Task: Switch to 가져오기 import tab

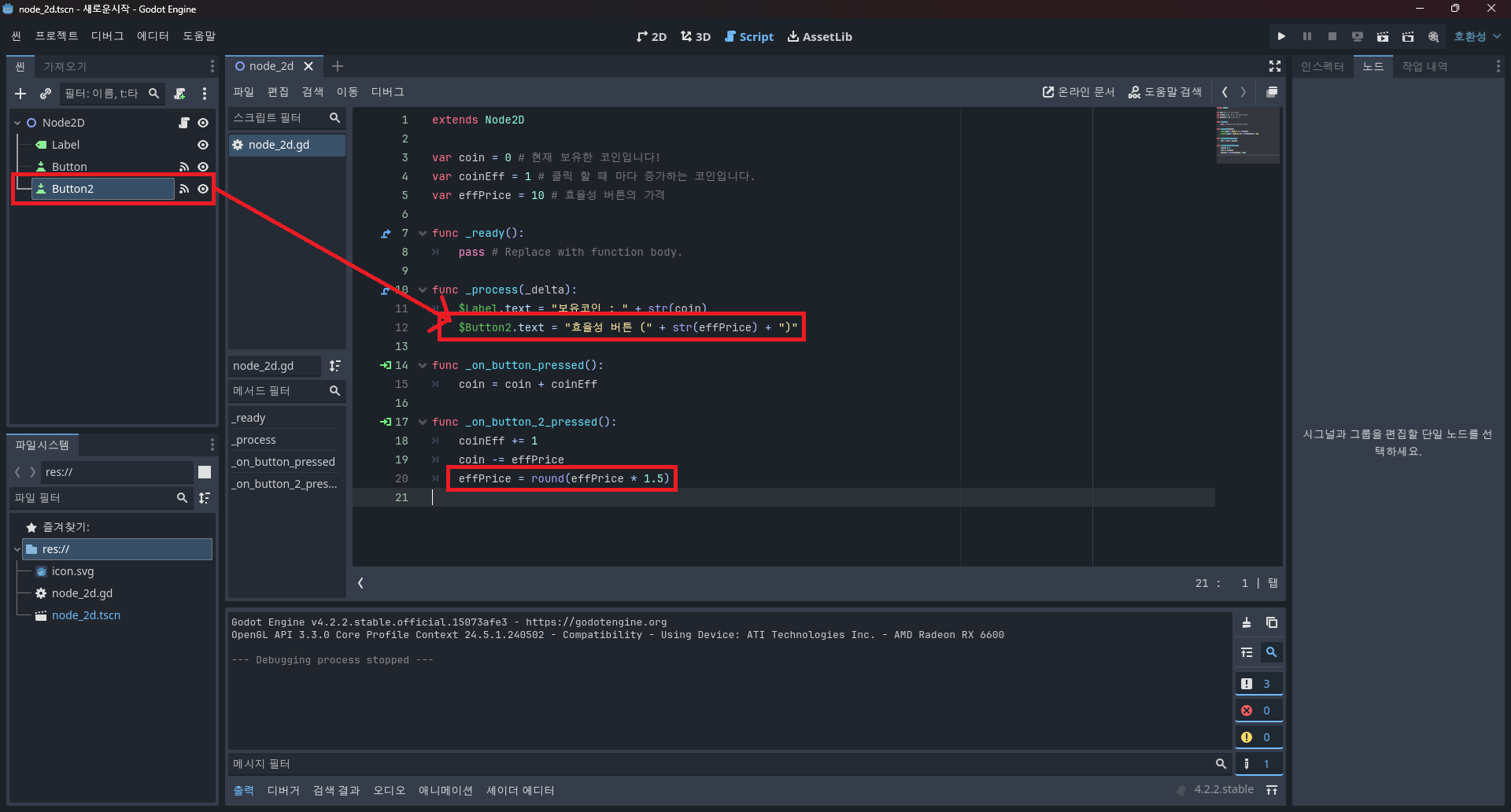Action: [x=65, y=66]
